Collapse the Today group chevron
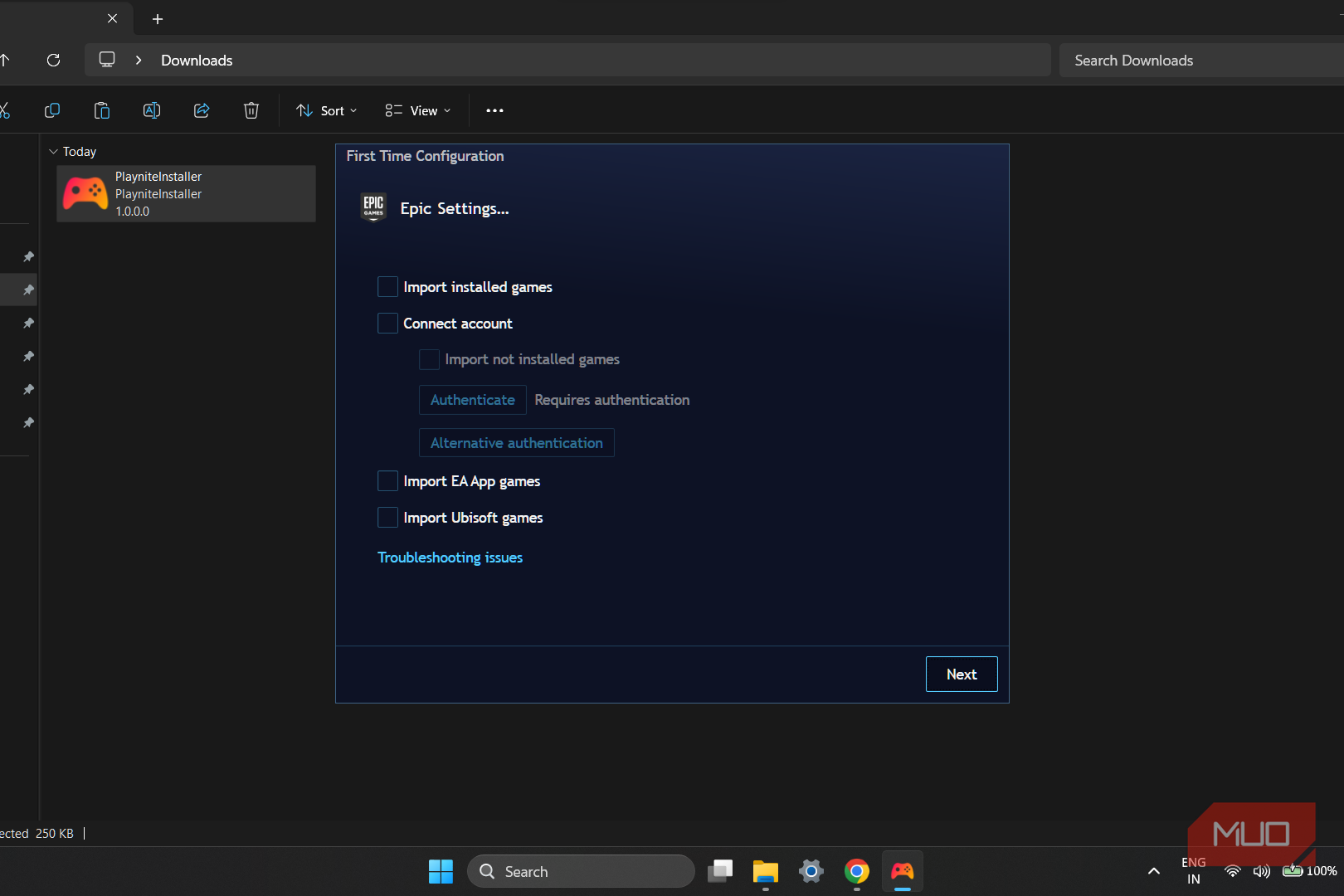 53,152
